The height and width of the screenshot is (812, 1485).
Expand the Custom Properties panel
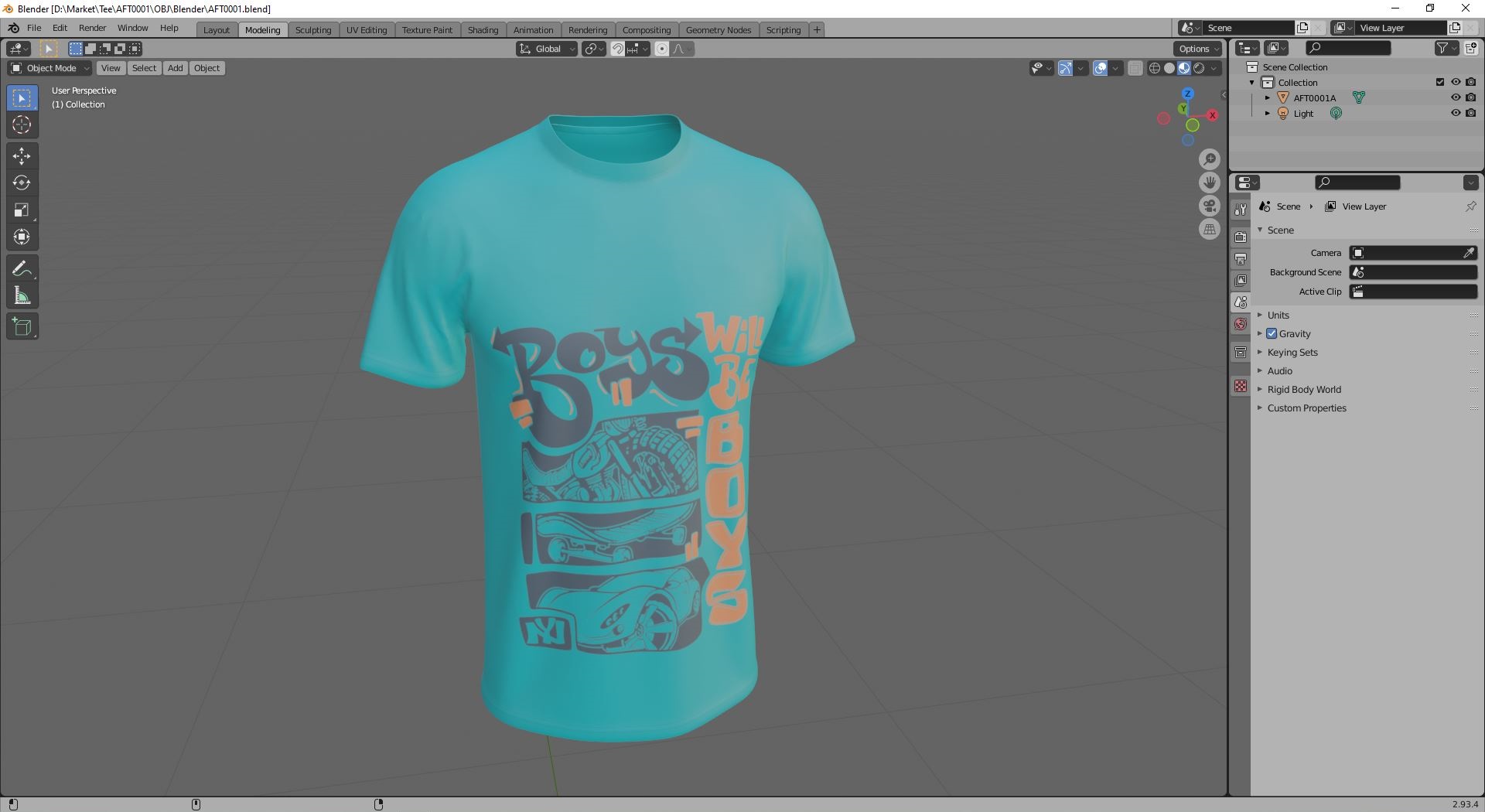point(1306,408)
